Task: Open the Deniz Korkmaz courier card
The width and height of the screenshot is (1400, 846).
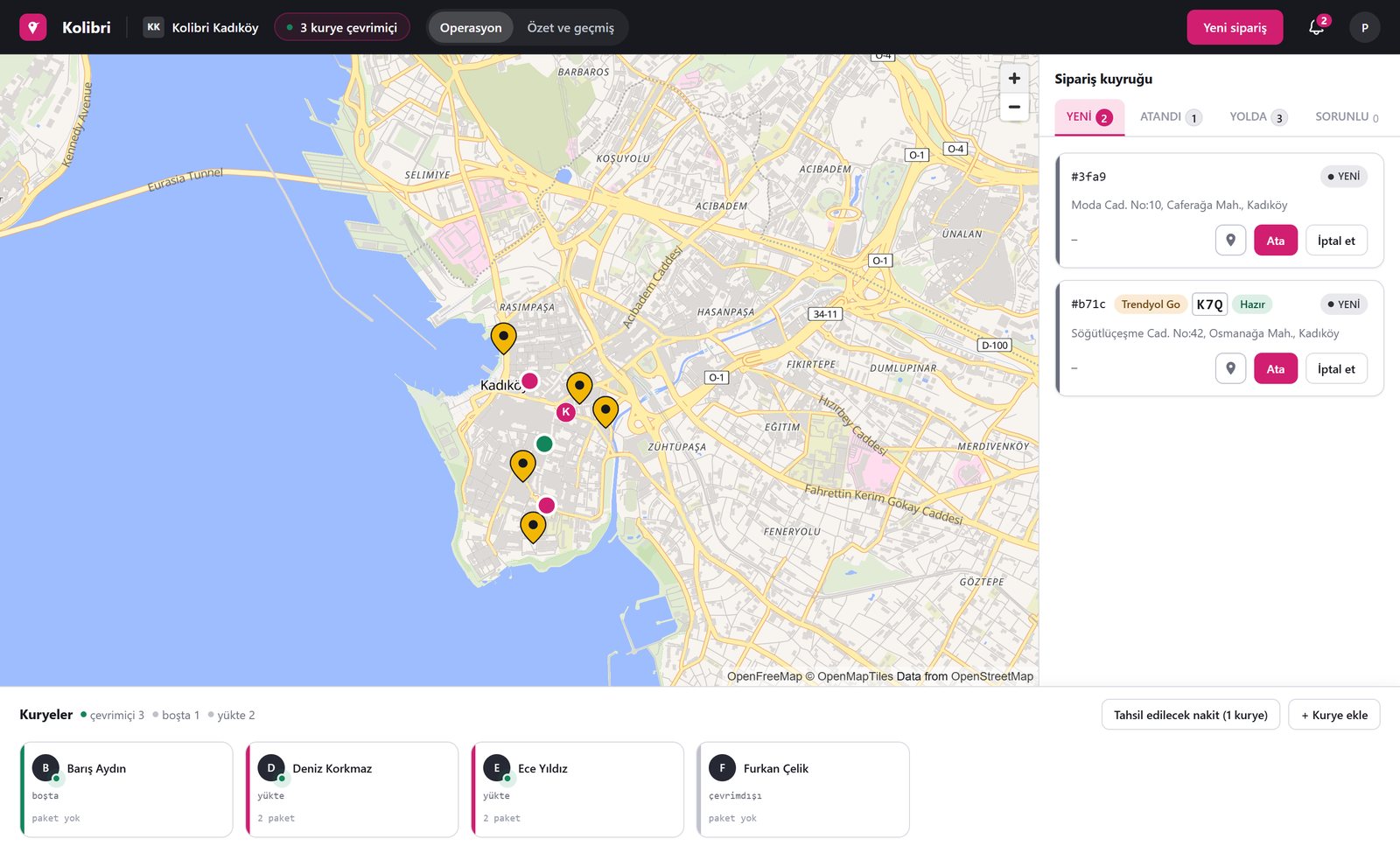Action: pyautogui.click(x=352, y=789)
